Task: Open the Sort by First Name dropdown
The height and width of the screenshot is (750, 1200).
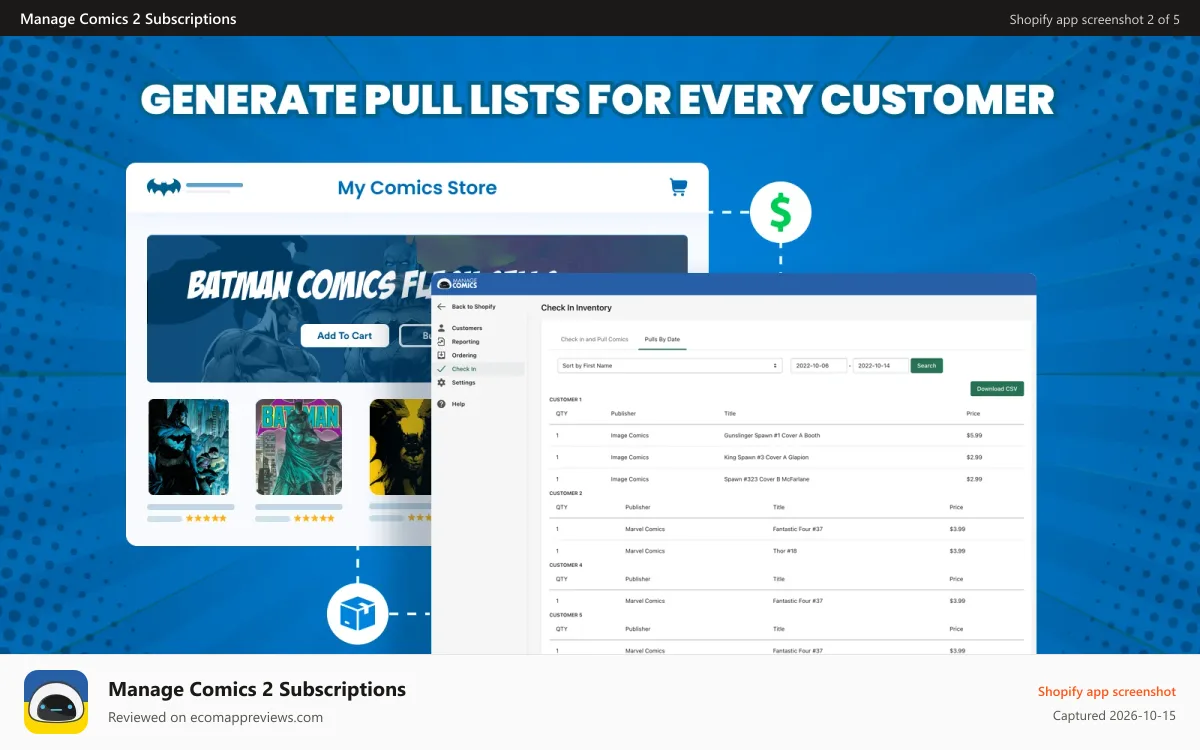Action: [669, 366]
